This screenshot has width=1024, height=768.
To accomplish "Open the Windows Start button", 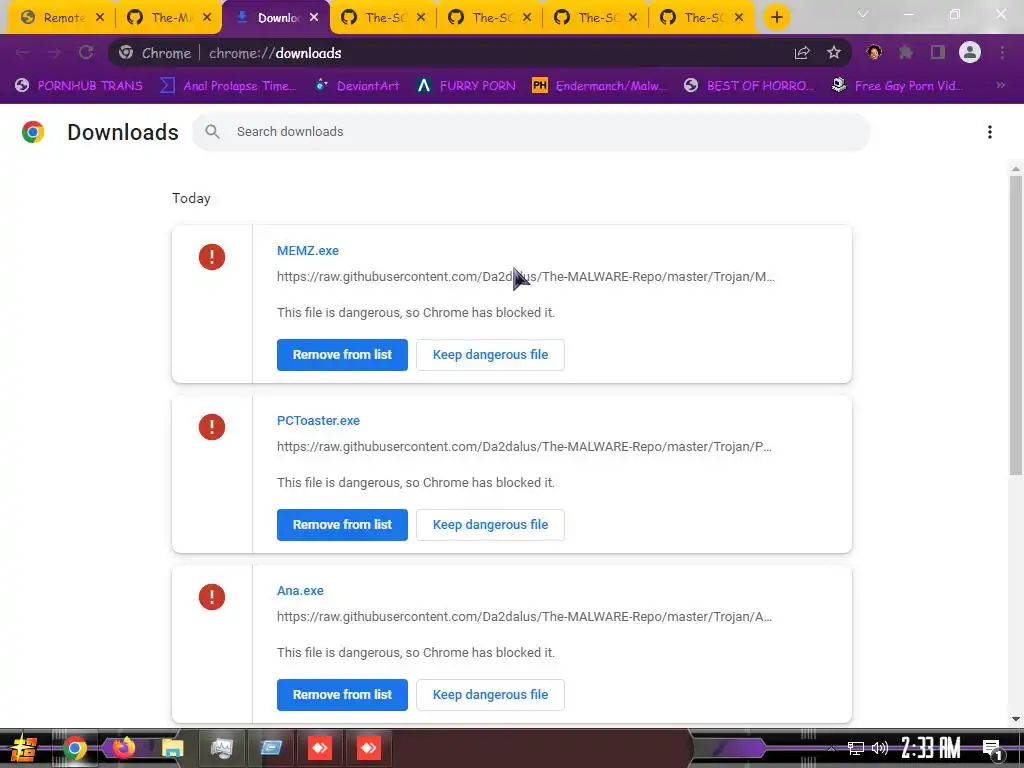I will coord(24,748).
